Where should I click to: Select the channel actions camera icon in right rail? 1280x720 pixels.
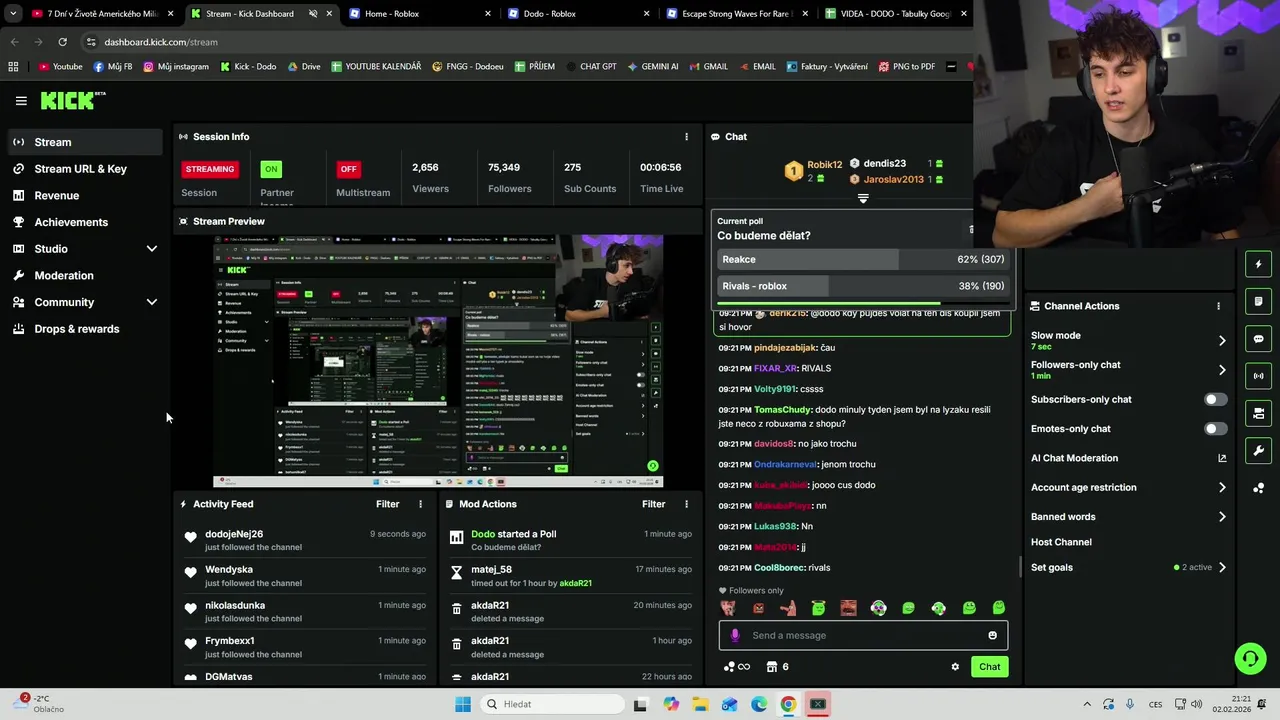pyautogui.click(x=1258, y=413)
